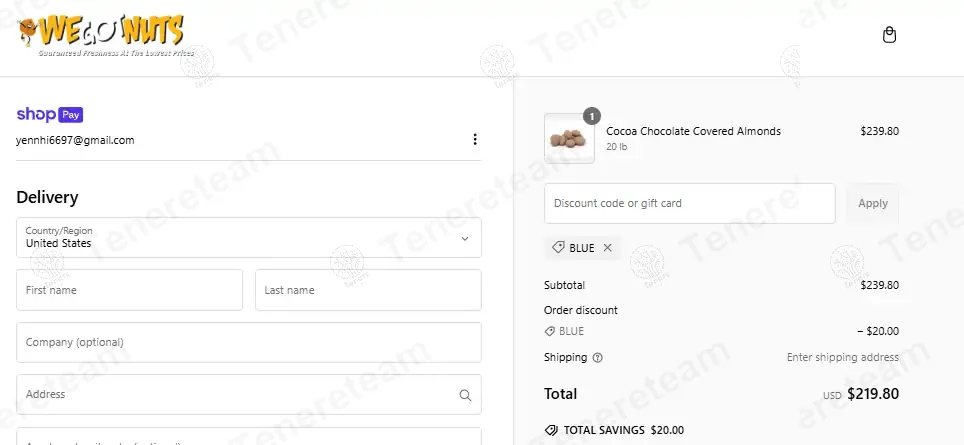Click the WeGoNuts store logo

point(104,35)
